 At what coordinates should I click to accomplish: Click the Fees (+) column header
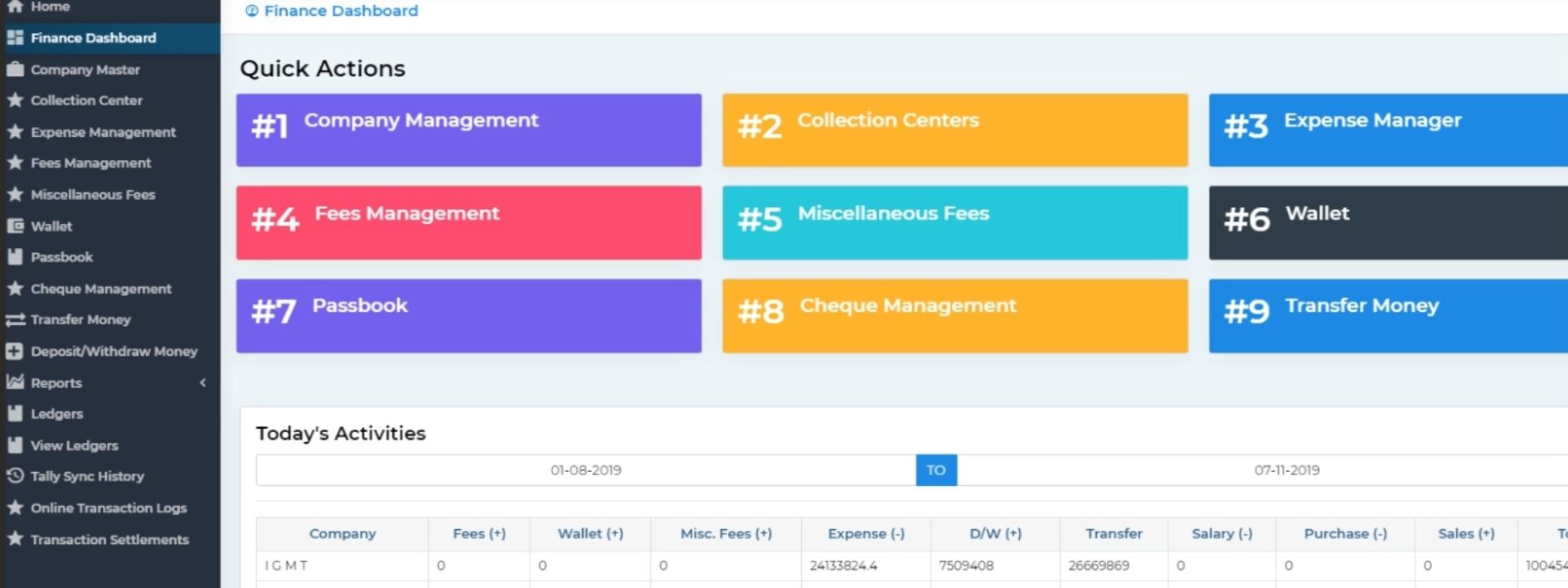coord(479,534)
